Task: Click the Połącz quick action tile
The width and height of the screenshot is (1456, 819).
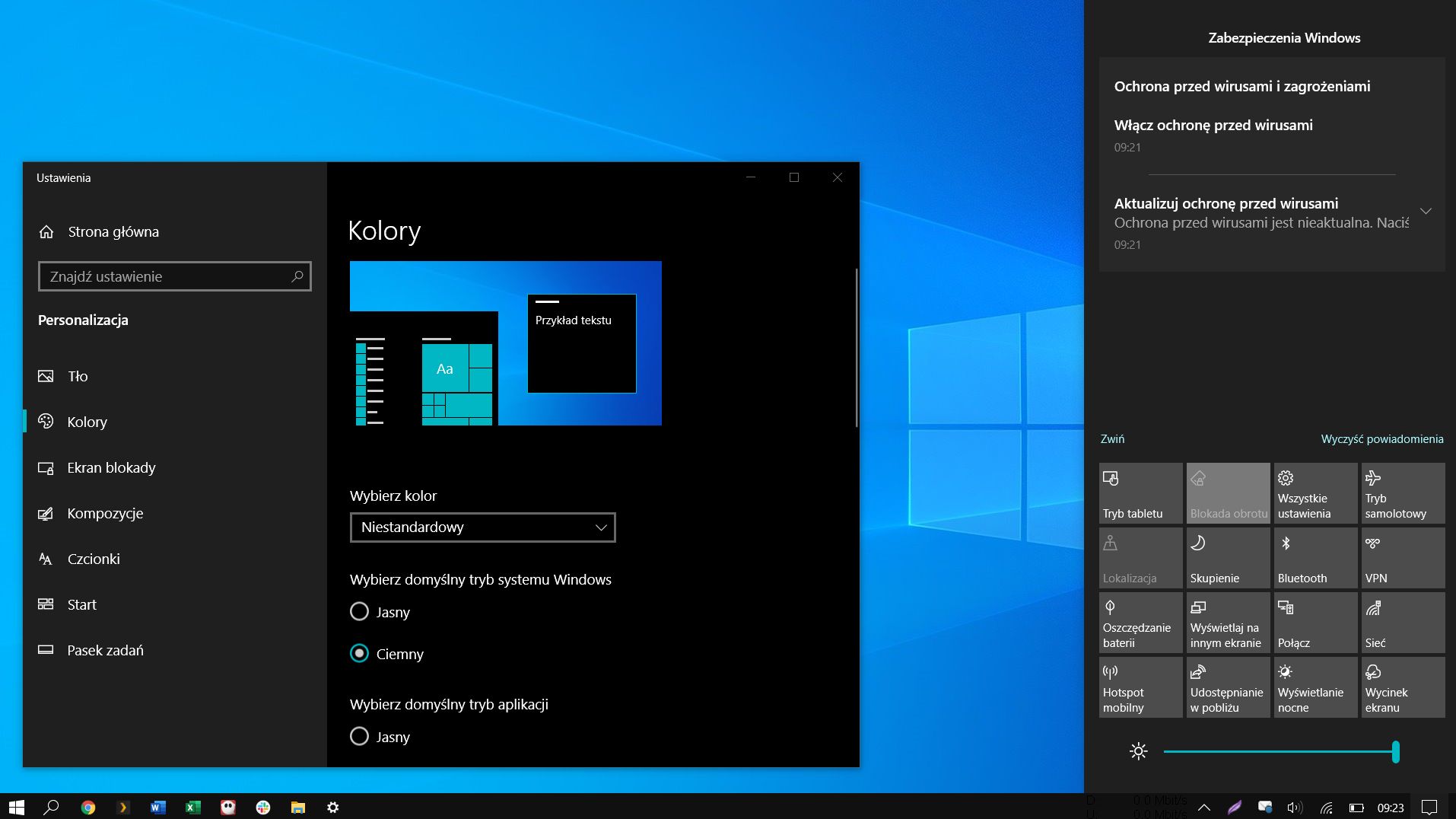Action: pyautogui.click(x=1315, y=623)
